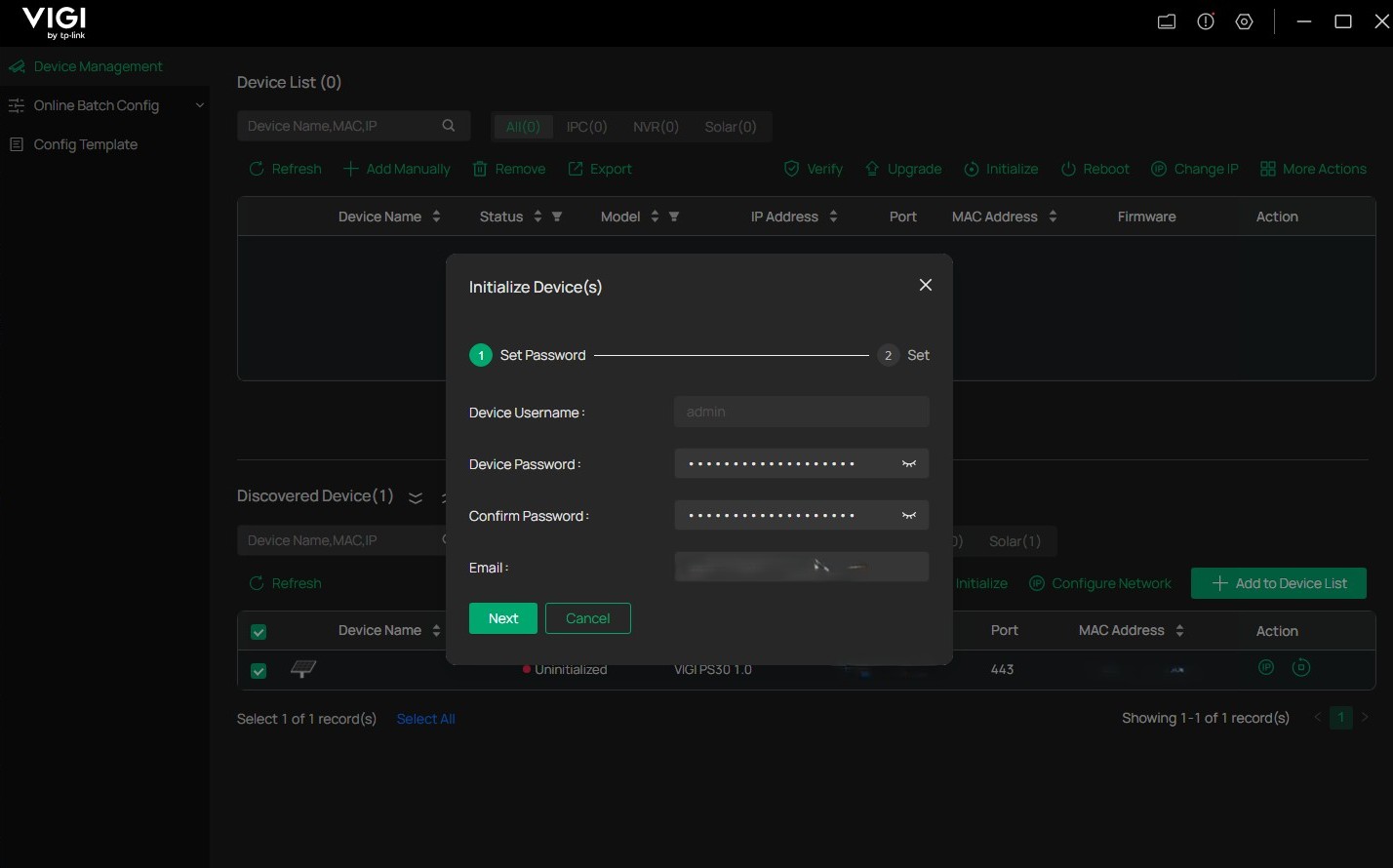Click the port value 443
This screenshot has height=868, width=1393.
click(1003, 669)
